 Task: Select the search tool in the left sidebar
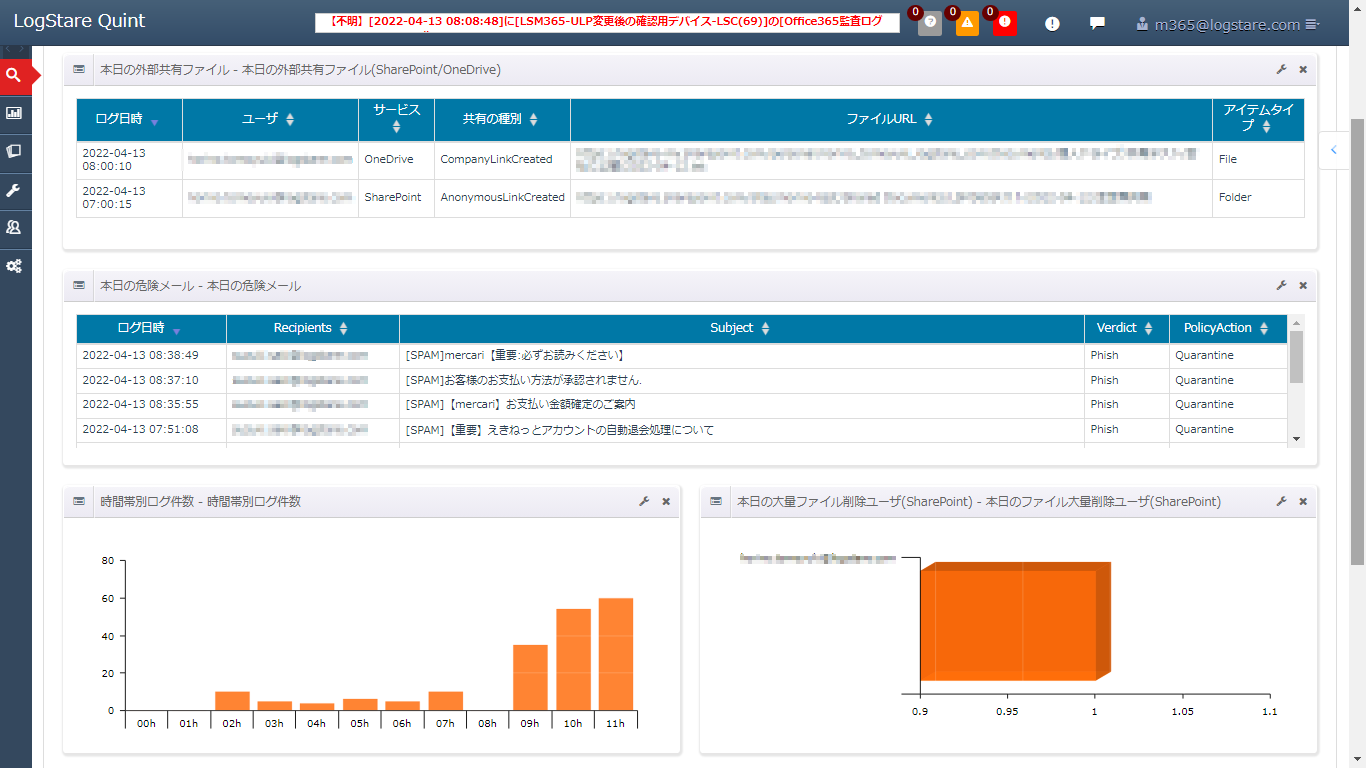pyautogui.click(x=14, y=75)
